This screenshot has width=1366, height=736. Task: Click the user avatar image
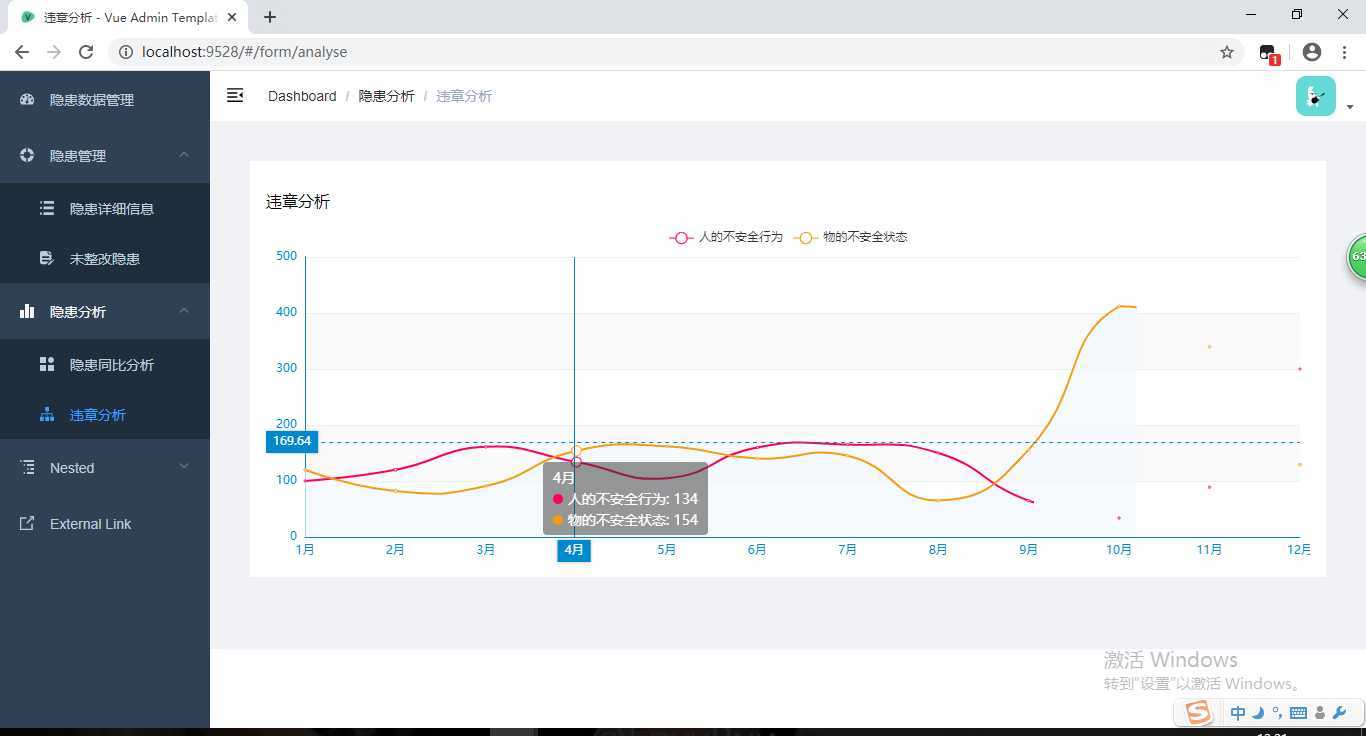pos(1316,96)
